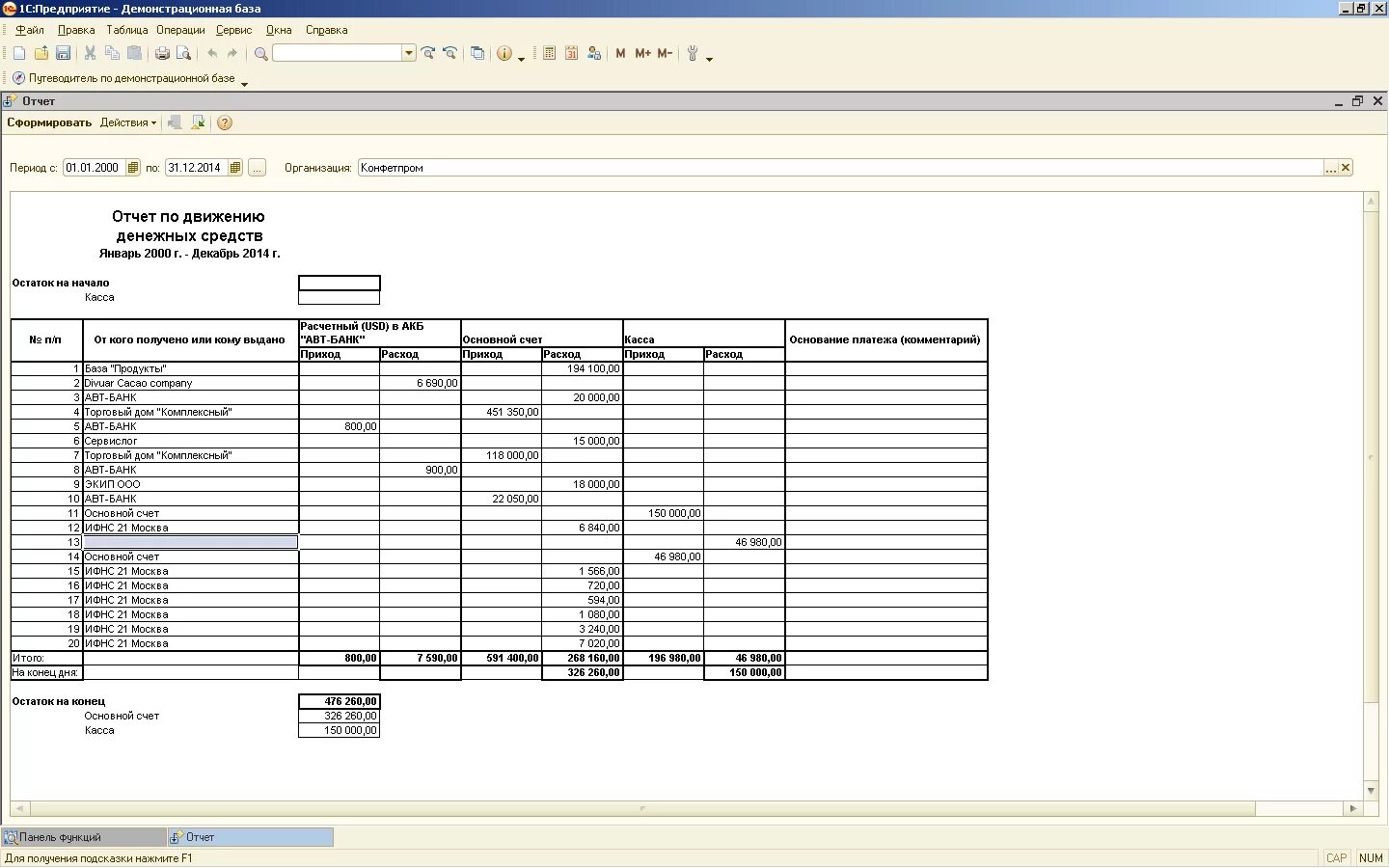
Task: Click the по end date field
Action: click(197, 168)
